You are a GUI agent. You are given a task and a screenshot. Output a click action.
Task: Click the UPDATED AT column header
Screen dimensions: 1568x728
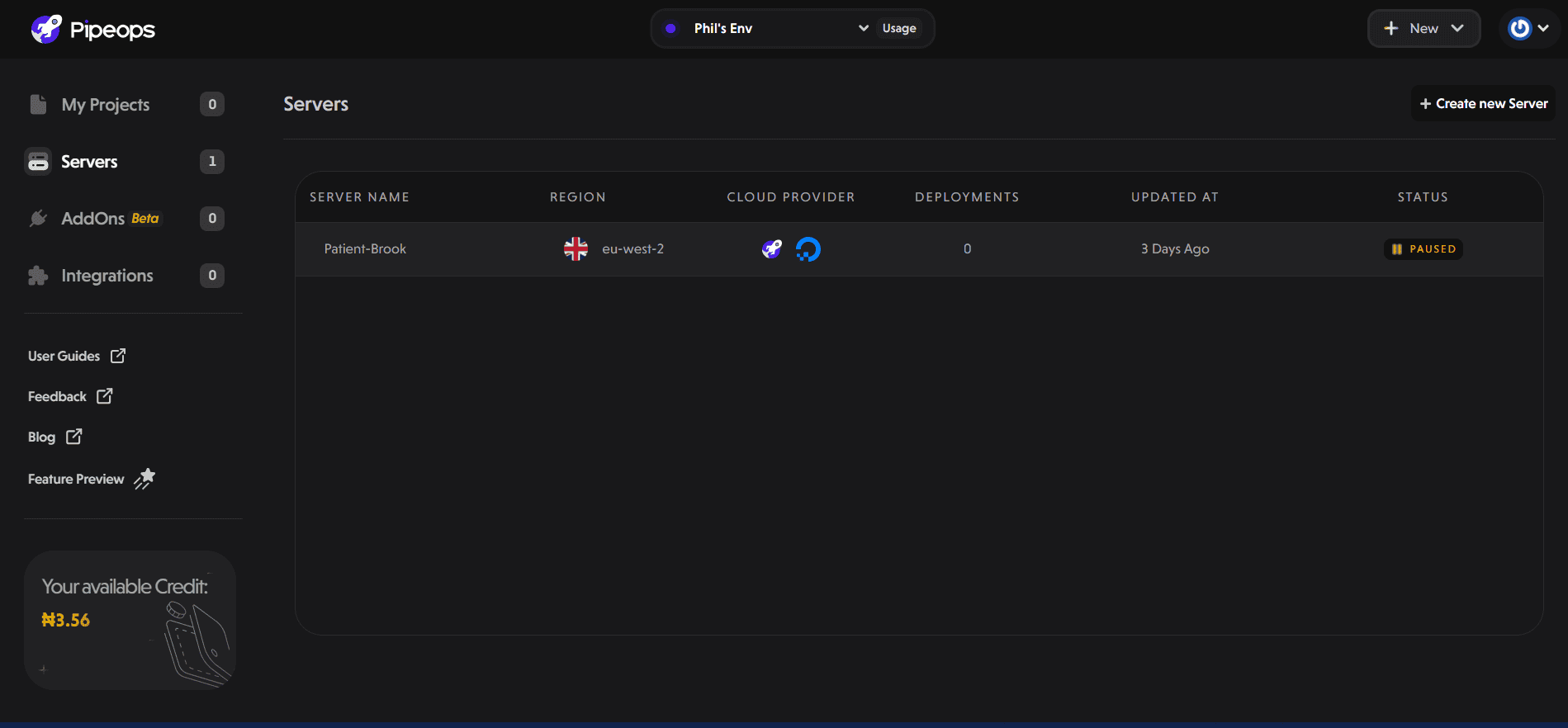pos(1175,196)
